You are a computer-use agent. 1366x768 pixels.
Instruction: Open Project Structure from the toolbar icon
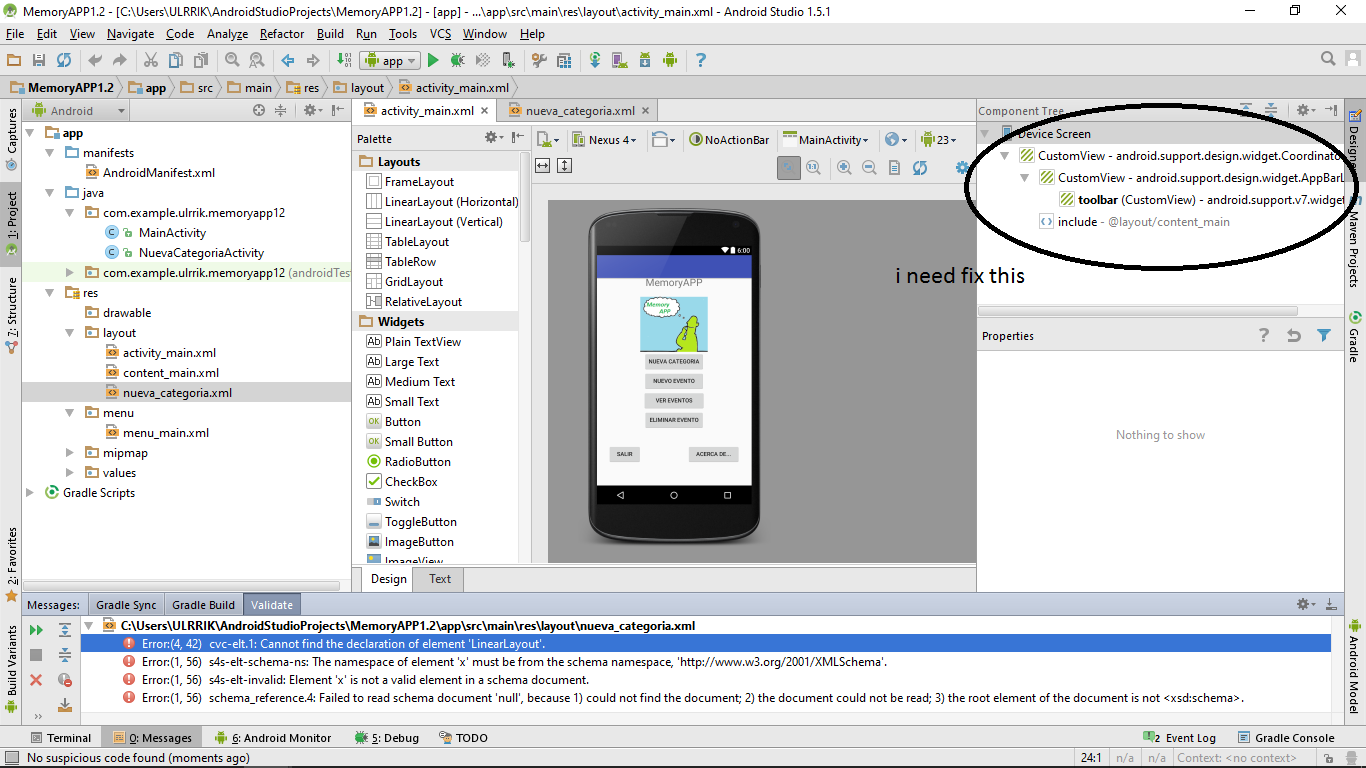pos(564,61)
